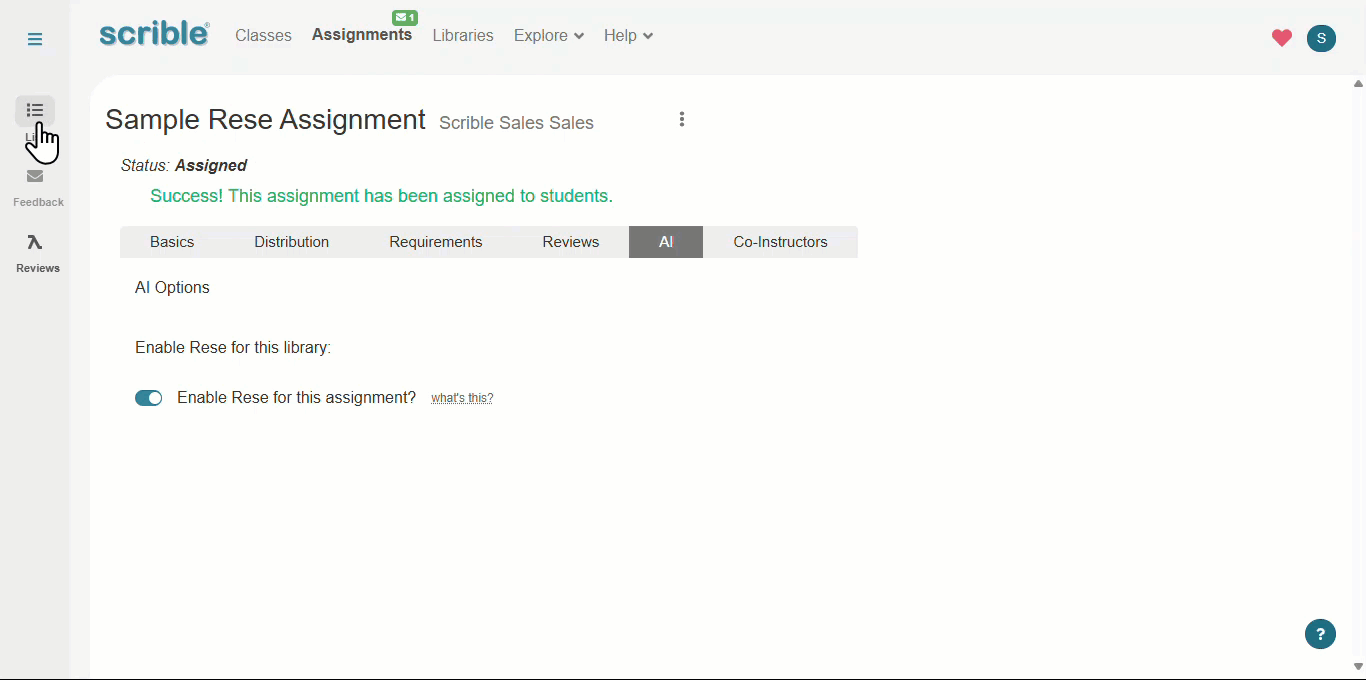The image size is (1366, 680).
Task: Click 'Enable Rese for this library:' text
Action: [233, 348]
